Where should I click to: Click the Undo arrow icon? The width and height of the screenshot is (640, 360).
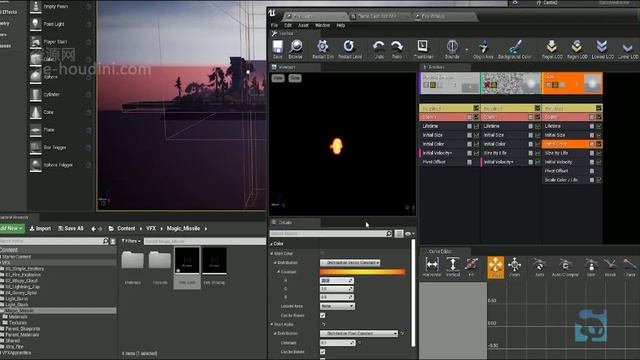(x=379, y=47)
